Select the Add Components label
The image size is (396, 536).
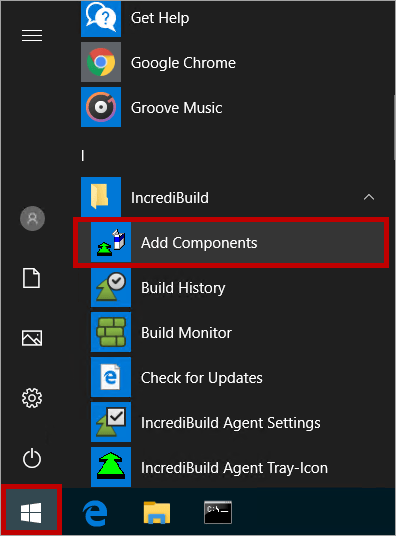[199, 243]
